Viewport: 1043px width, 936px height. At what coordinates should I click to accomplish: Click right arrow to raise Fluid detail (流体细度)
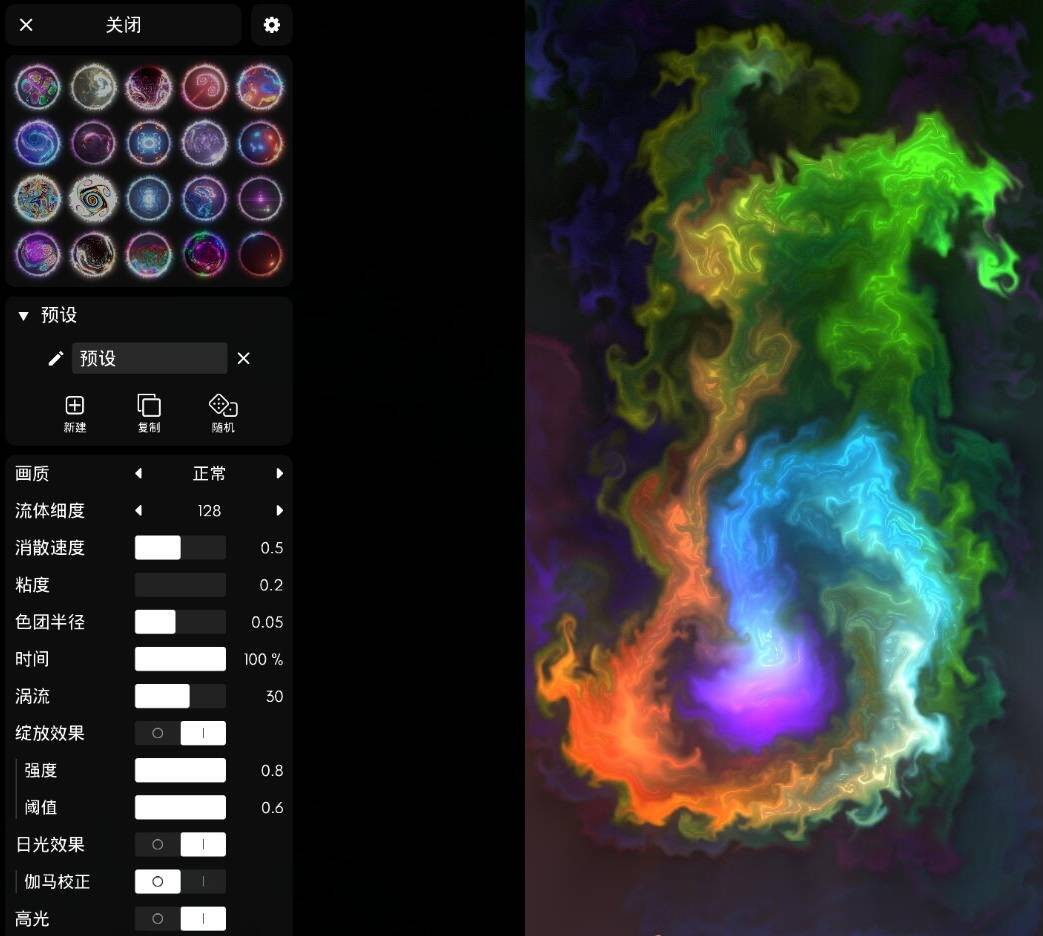pyautogui.click(x=279, y=510)
